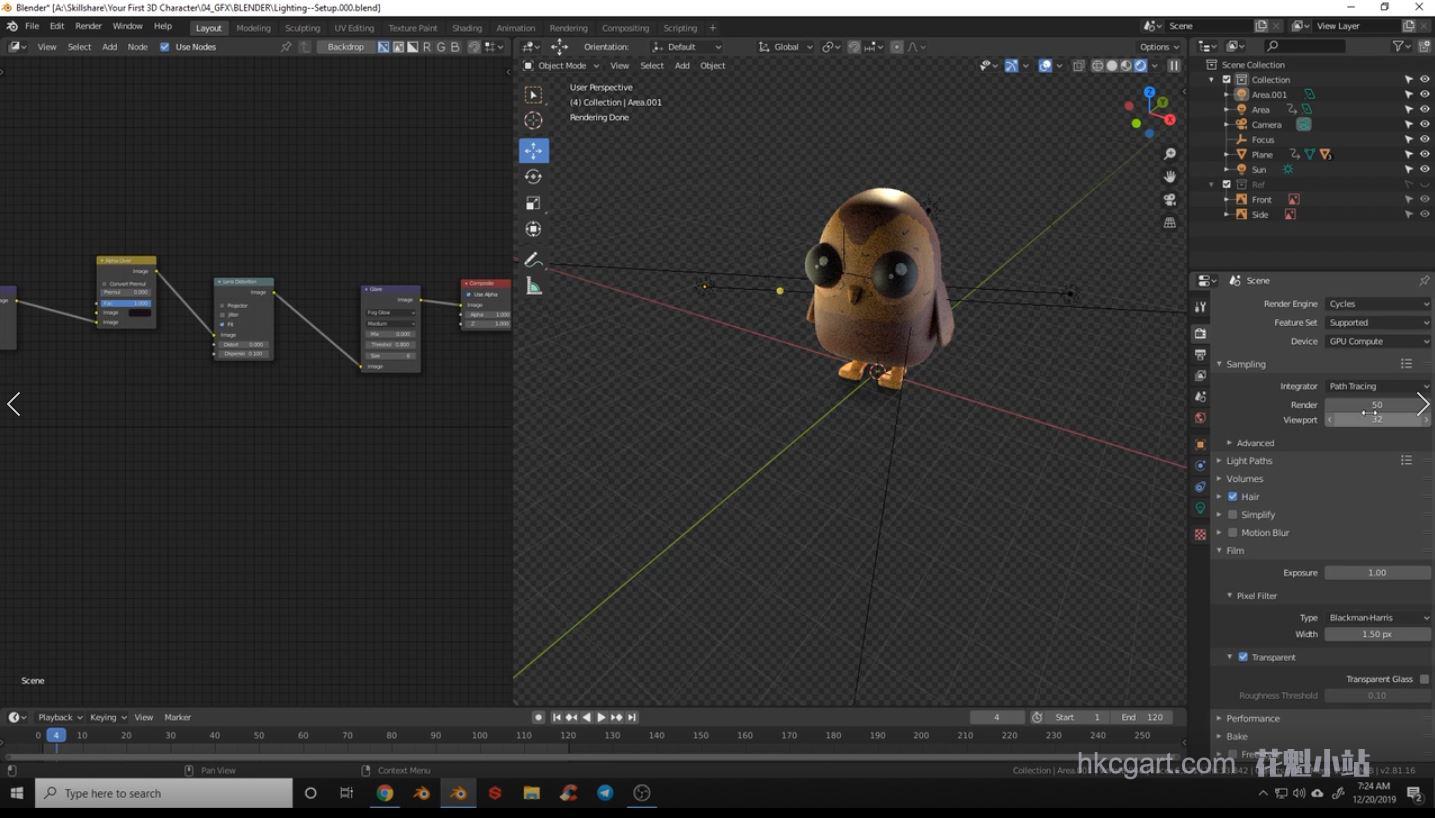Pin the properties editor context
1435x818 pixels.
click(1424, 281)
